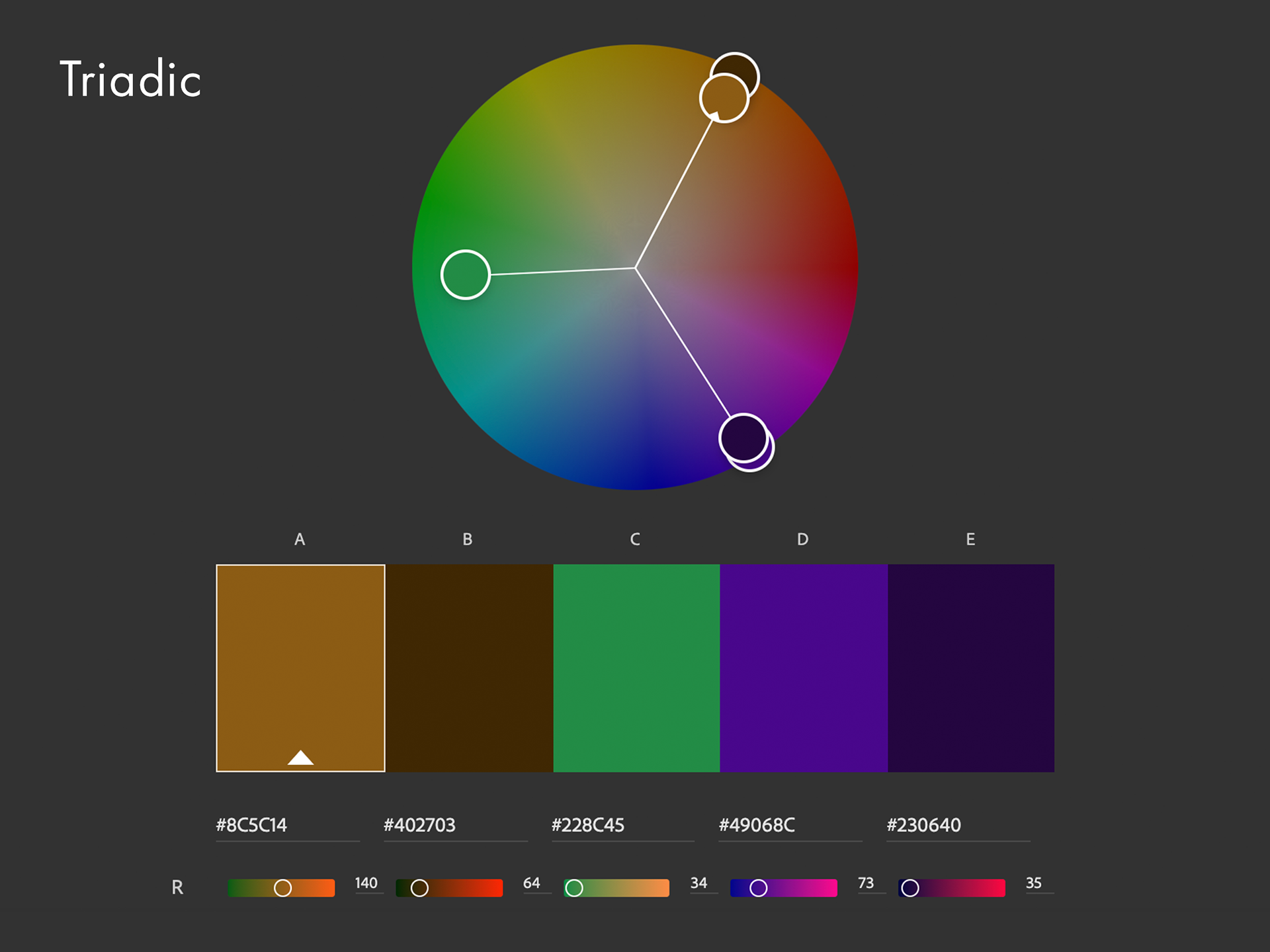The image size is (1270, 952).
Task: Select the dark brown color B swatch
Action: [x=469, y=668]
